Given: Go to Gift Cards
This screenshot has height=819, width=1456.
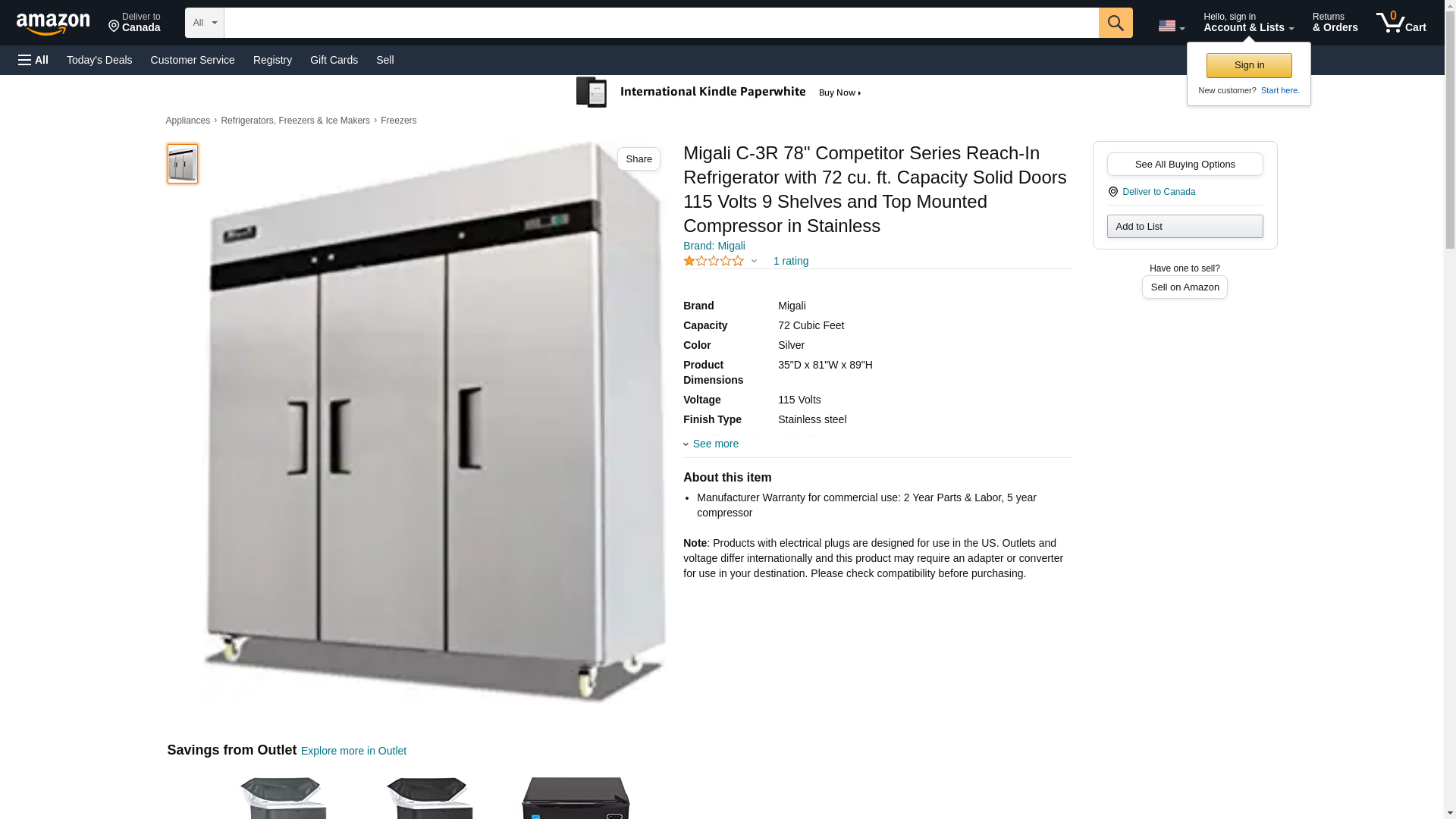Looking at the screenshot, I should [334, 60].
